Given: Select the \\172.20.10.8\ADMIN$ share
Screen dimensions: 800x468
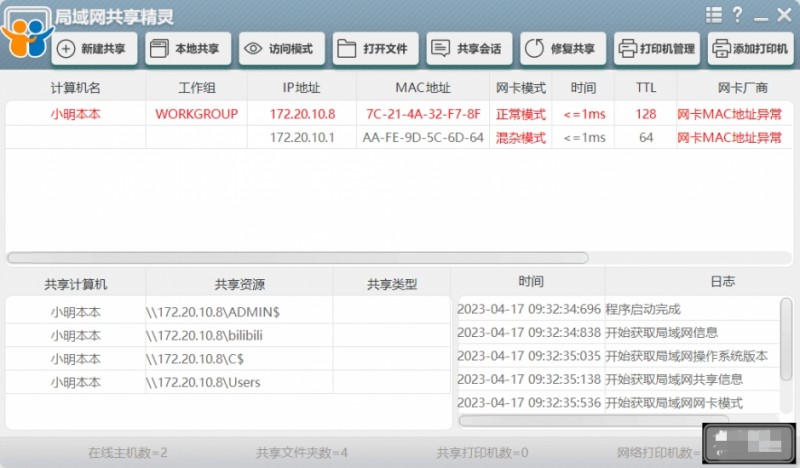Looking at the screenshot, I should [213, 312].
